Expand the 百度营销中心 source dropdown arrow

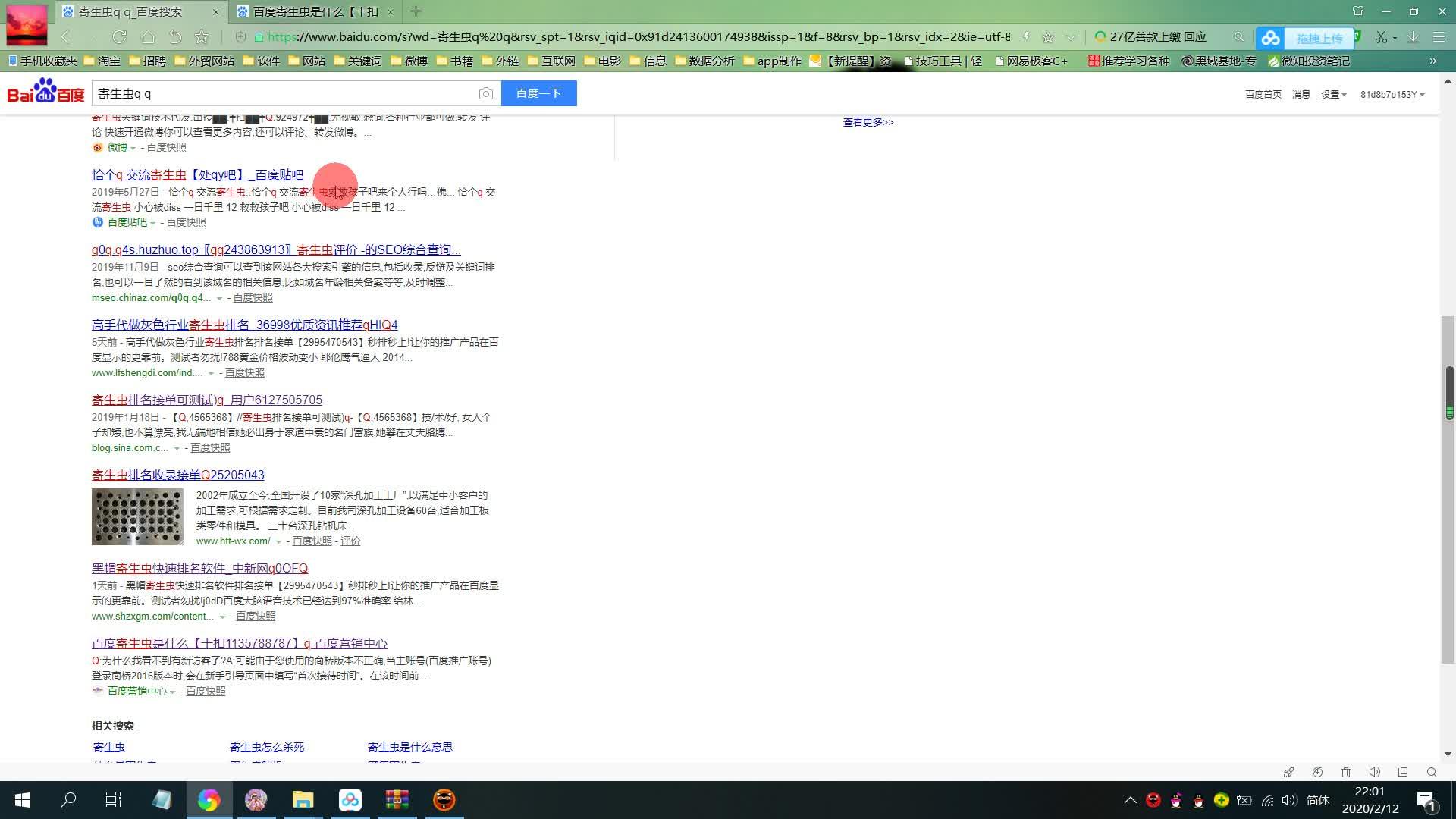pyautogui.click(x=172, y=692)
